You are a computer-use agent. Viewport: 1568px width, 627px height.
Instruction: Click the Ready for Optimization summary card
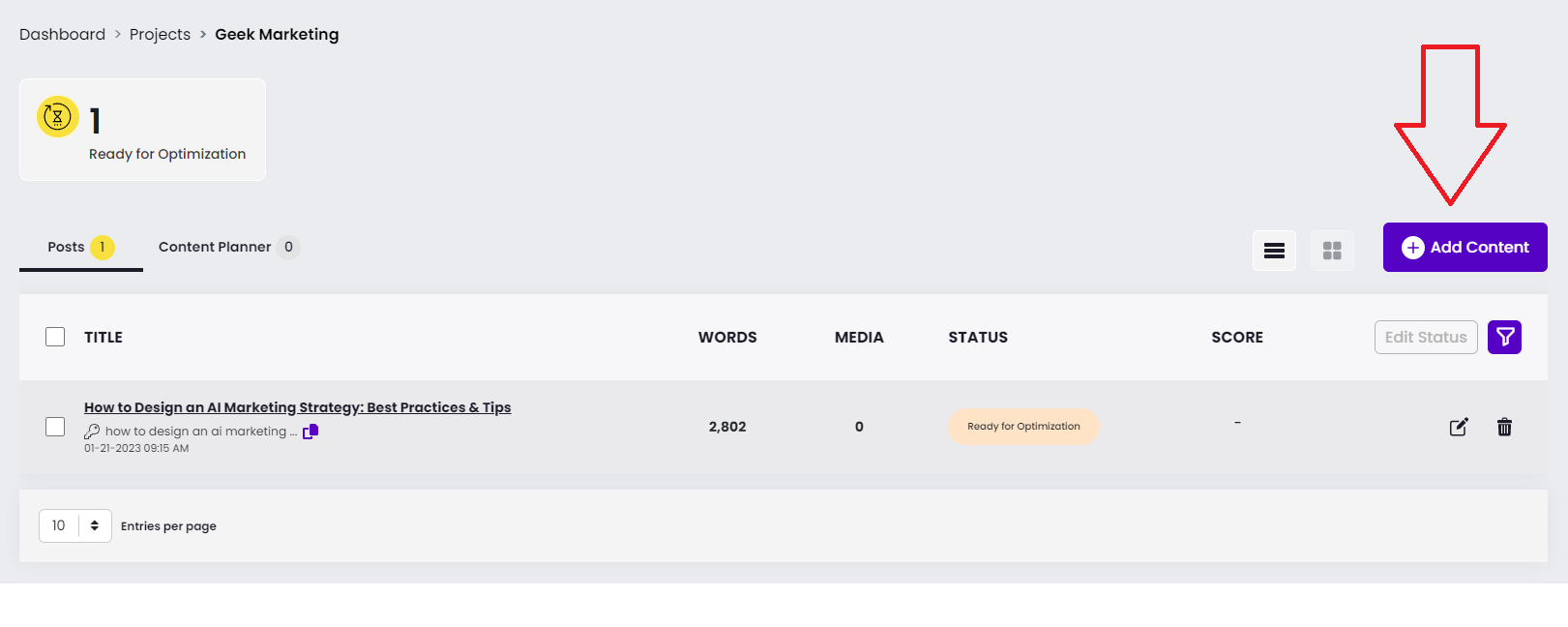coord(142,130)
